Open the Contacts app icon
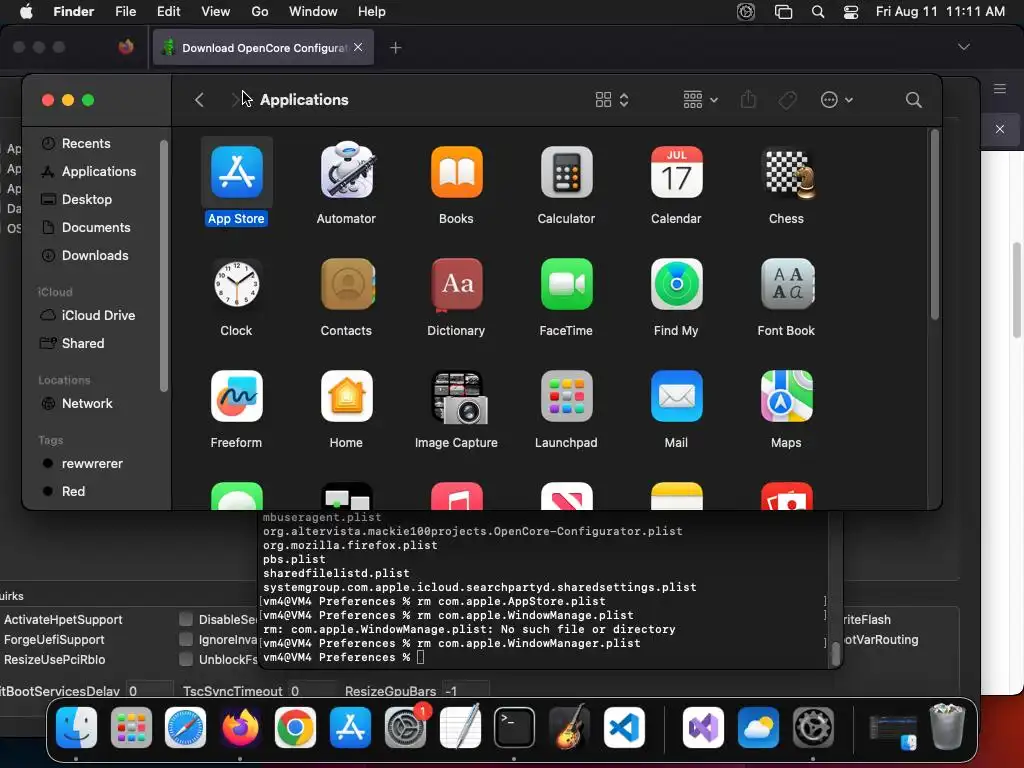 point(347,284)
